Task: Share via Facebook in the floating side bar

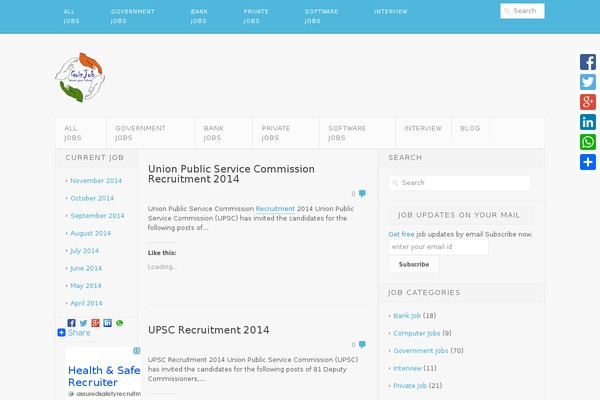Action: pyautogui.click(x=588, y=62)
